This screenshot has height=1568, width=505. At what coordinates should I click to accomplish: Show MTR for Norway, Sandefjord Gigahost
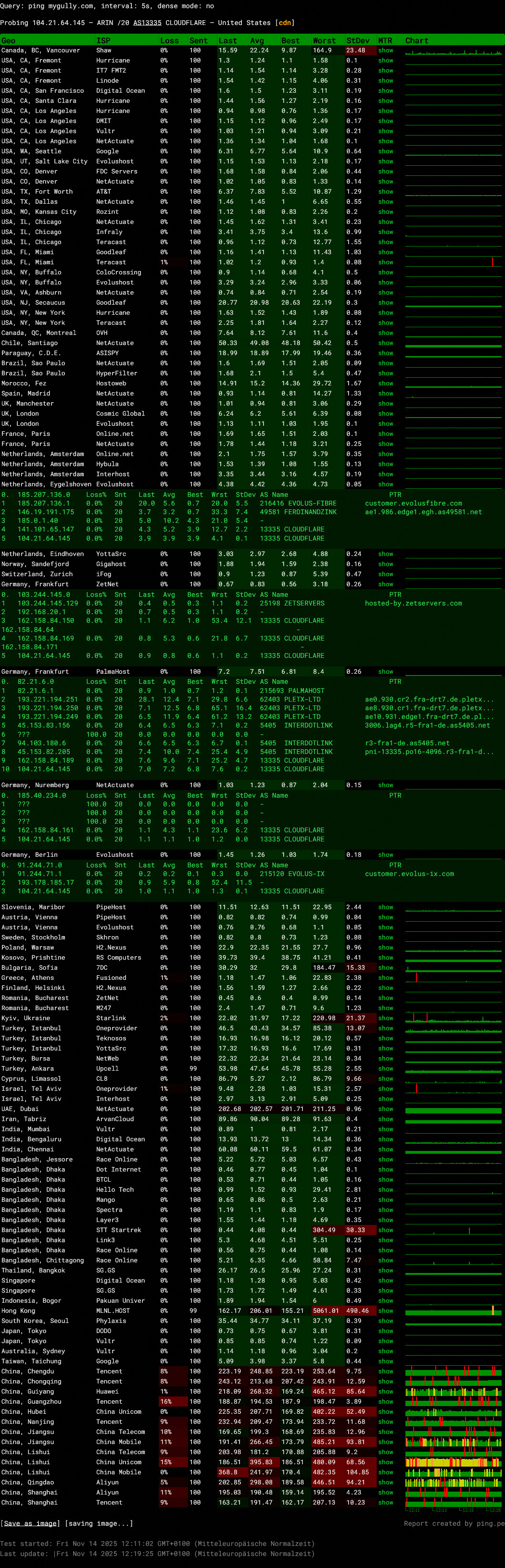point(386,564)
